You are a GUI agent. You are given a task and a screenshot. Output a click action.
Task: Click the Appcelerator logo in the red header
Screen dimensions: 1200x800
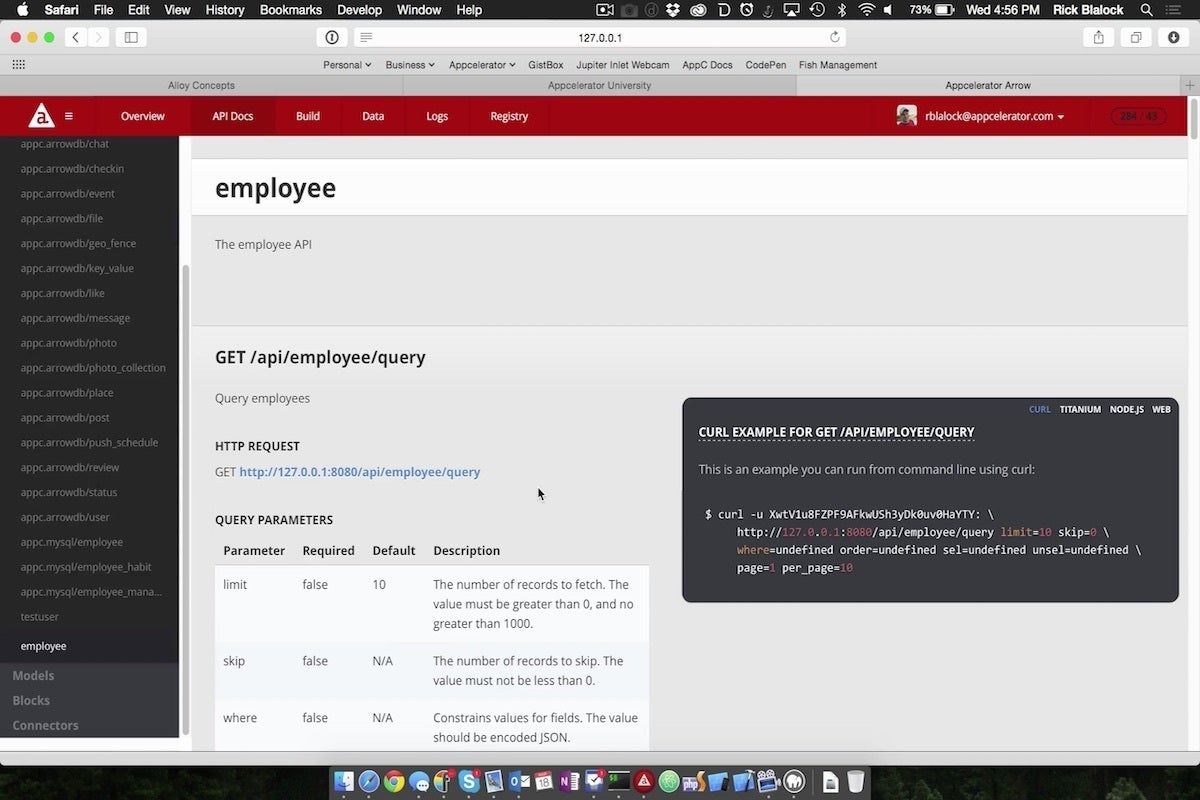point(41,116)
